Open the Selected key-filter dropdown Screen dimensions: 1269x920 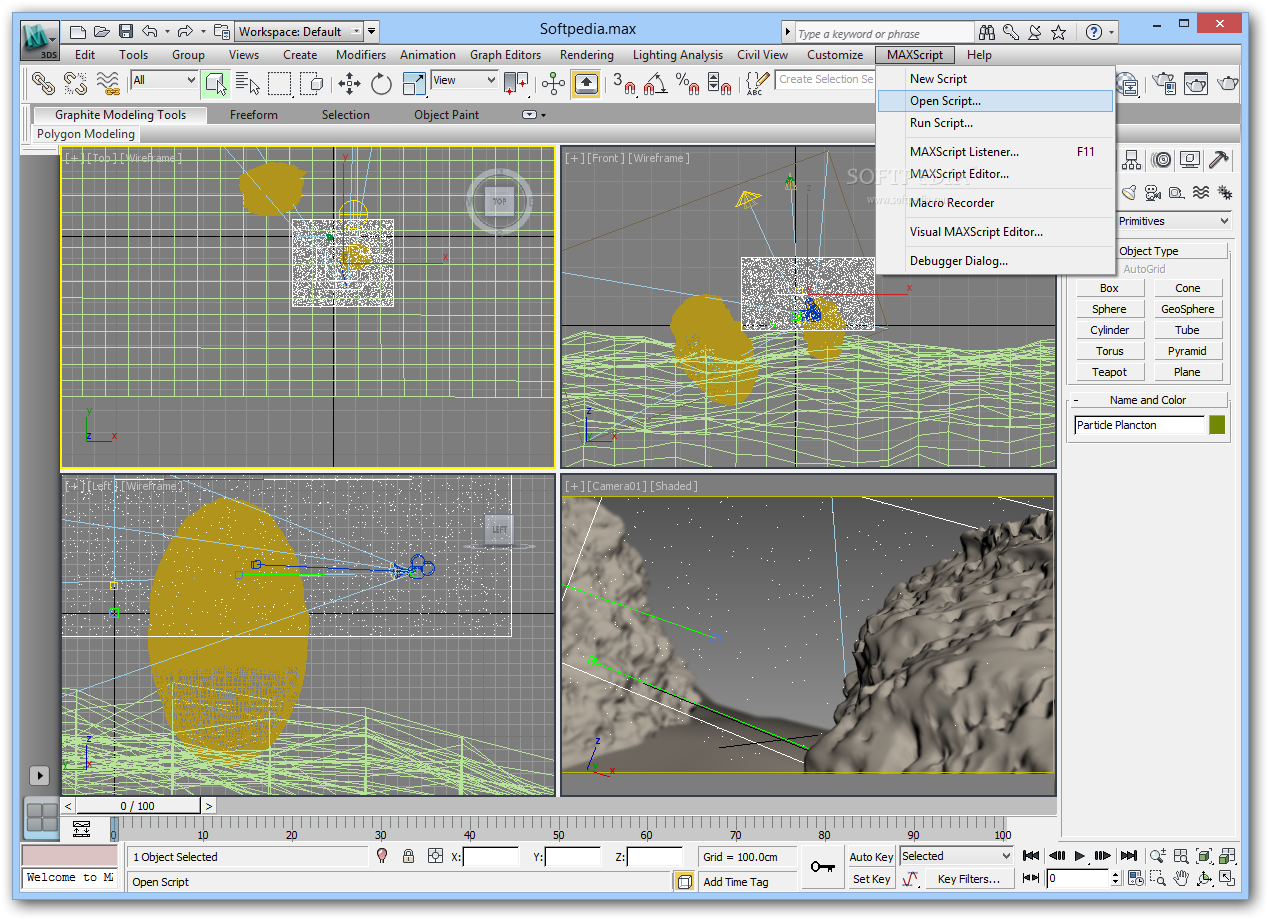(x=957, y=856)
